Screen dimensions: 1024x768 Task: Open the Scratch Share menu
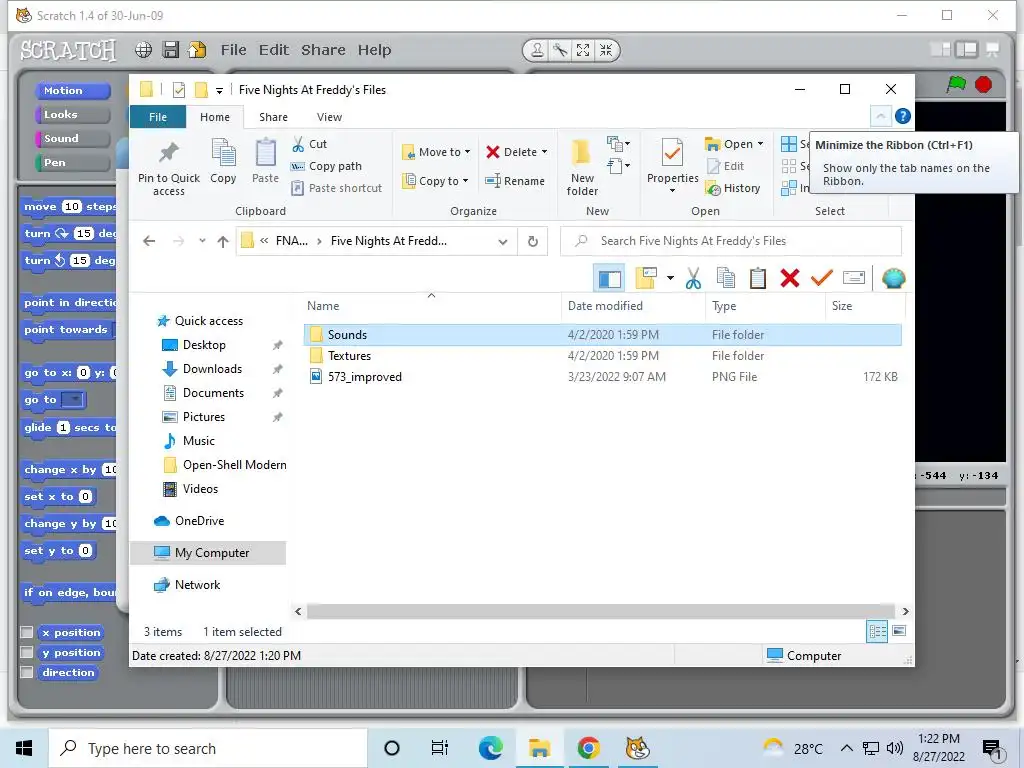click(323, 50)
